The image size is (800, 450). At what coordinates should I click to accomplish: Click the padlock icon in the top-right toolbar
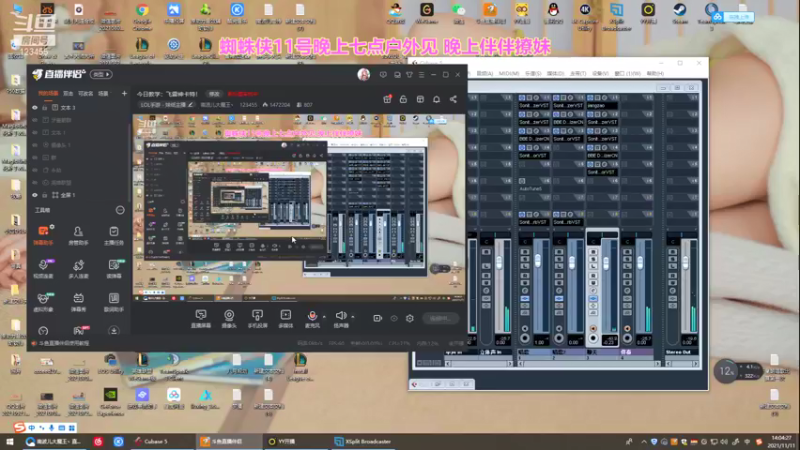tap(403, 99)
